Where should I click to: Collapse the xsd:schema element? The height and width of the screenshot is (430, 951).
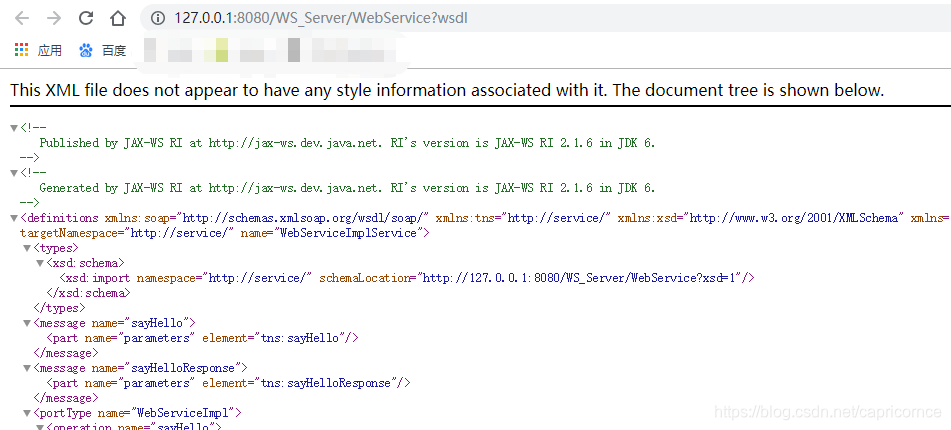(x=40, y=263)
